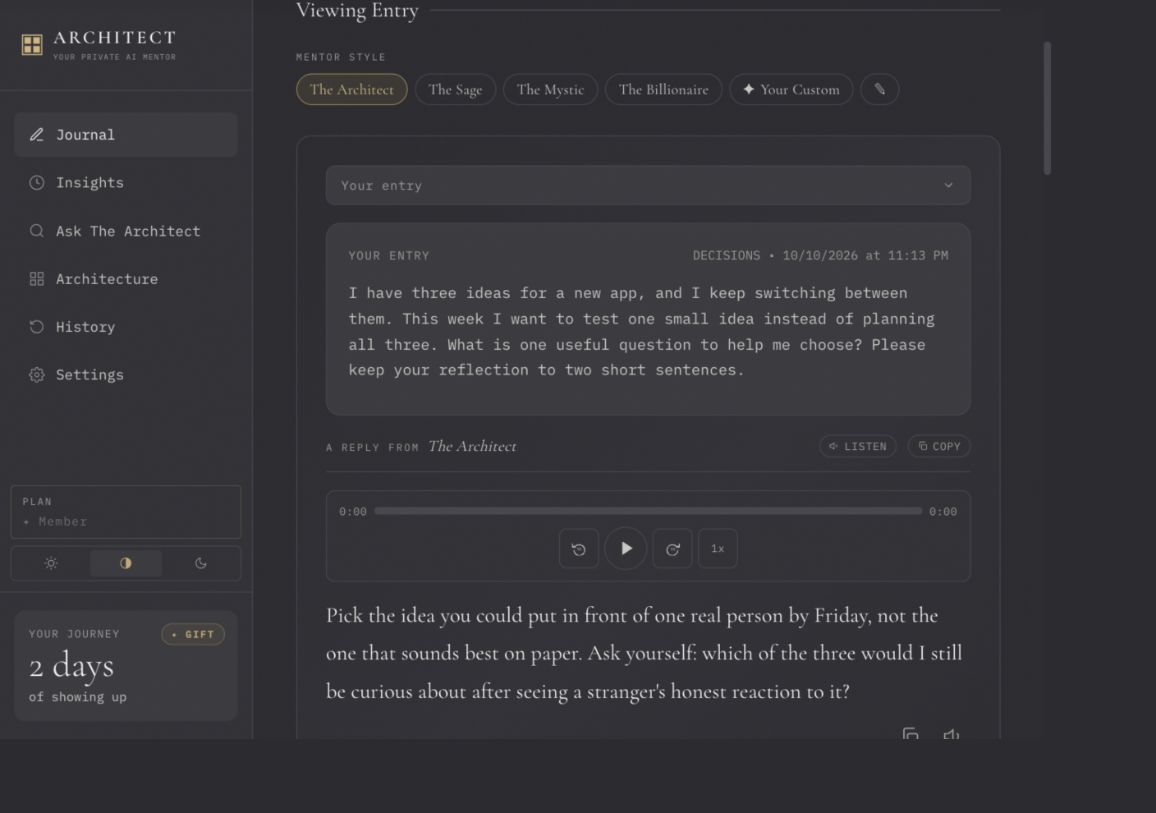Open Ask The Architect page
The height and width of the screenshot is (813, 1156).
pyautogui.click(x=125, y=231)
